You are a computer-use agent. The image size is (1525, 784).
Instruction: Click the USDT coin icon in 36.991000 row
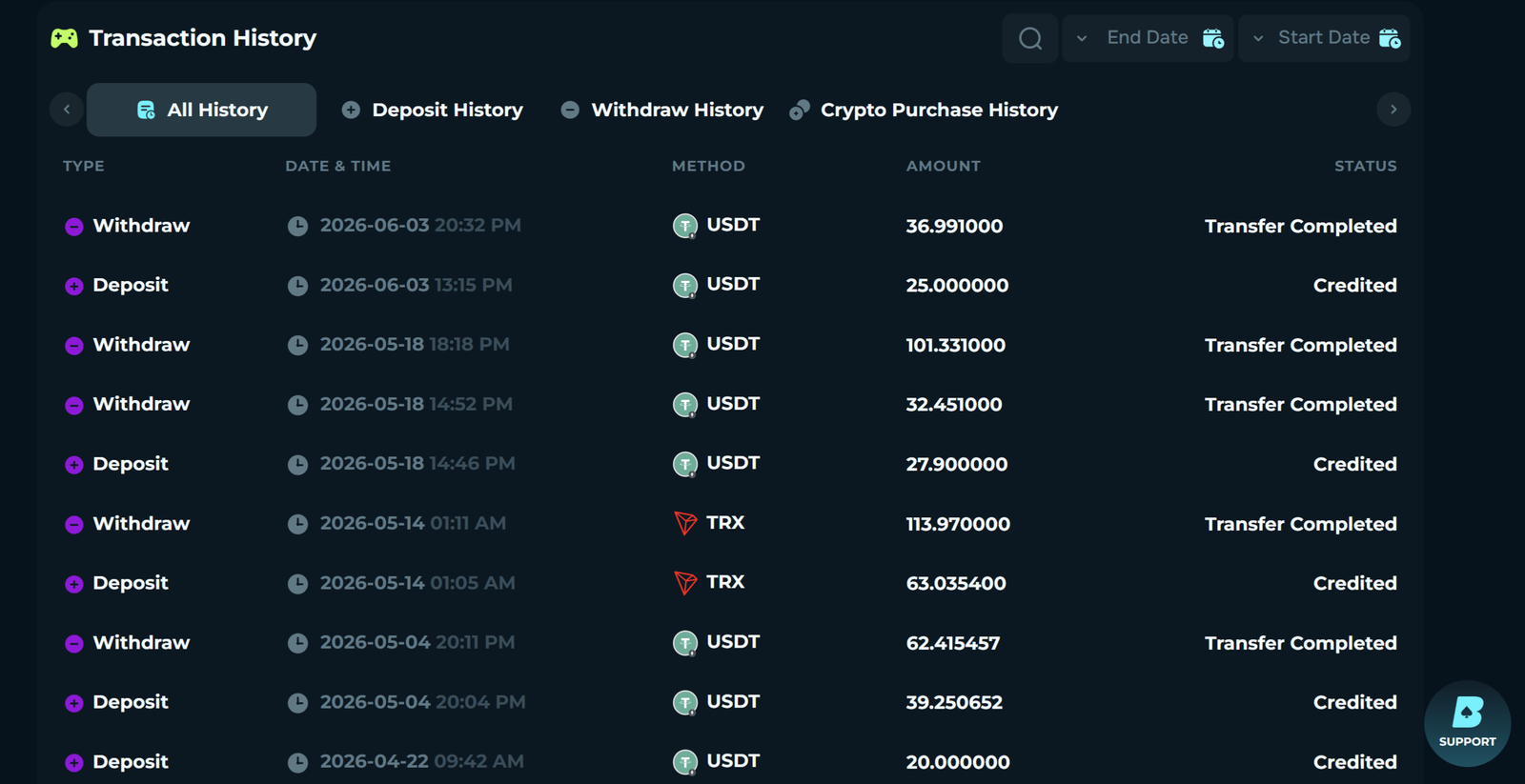[685, 226]
